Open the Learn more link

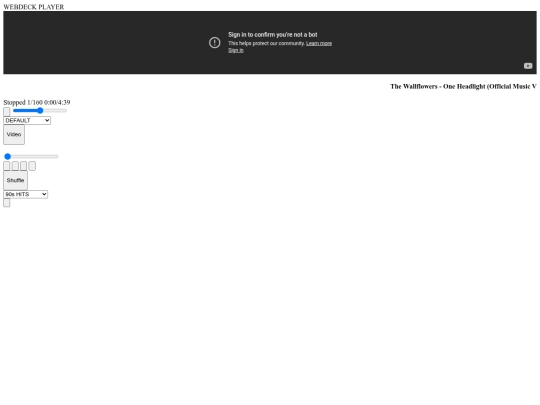(x=319, y=43)
